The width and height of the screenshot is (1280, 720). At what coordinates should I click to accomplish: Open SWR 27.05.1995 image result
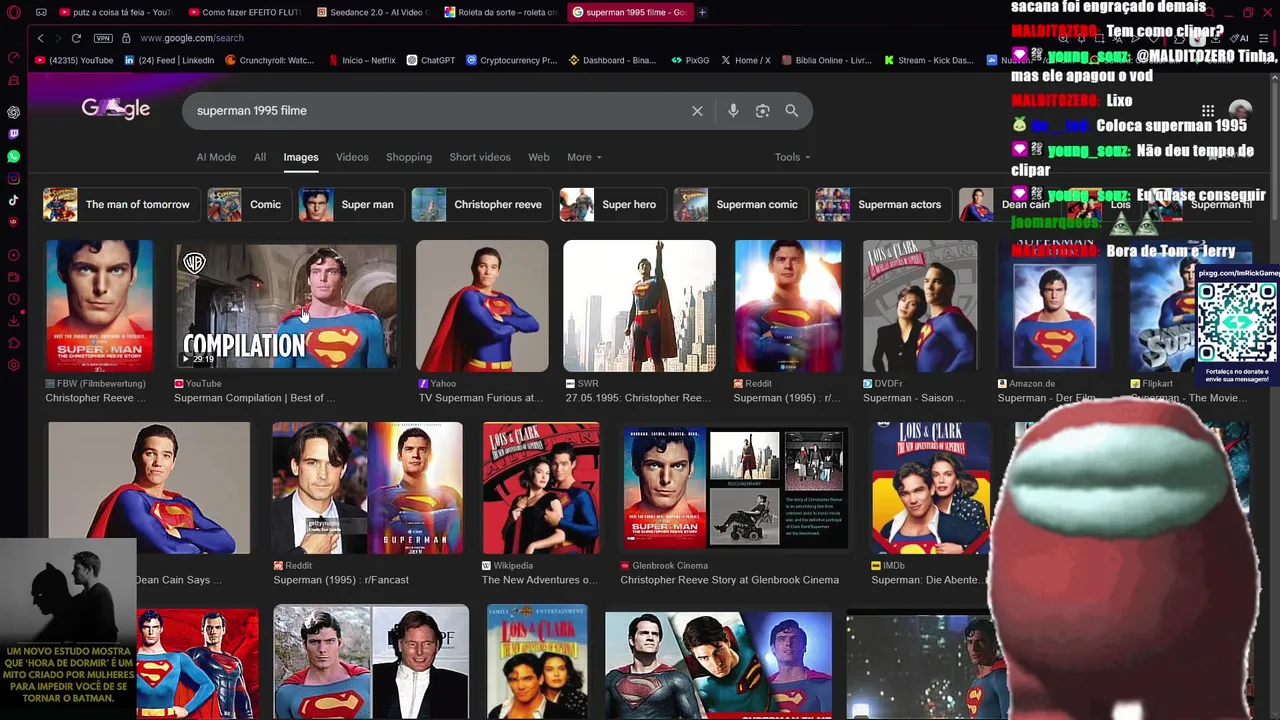click(x=639, y=306)
